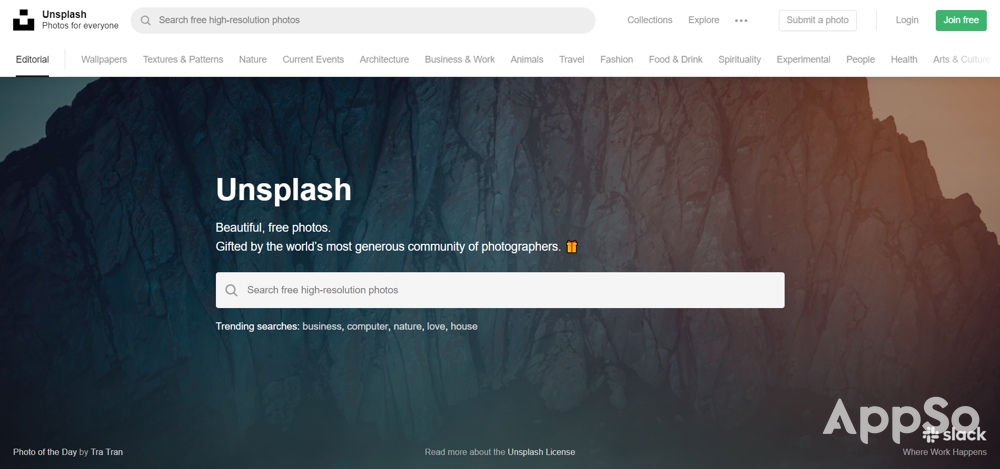Click the Join free button

(960, 20)
